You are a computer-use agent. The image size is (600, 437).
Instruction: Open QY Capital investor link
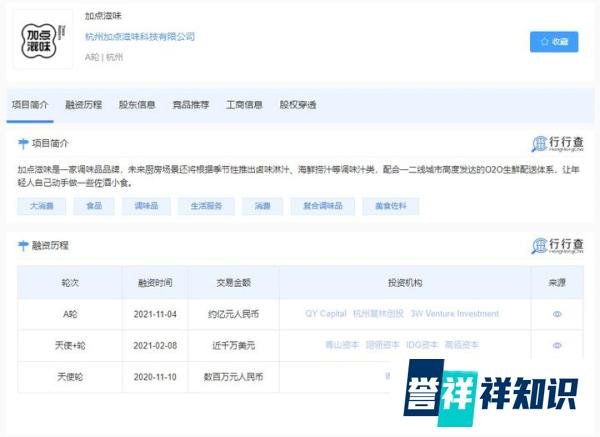tap(326, 314)
